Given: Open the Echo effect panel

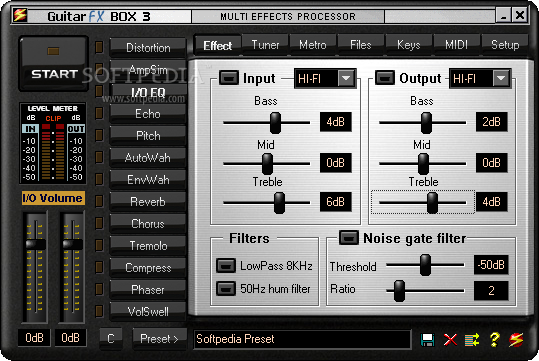Looking at the screenshot, I should click(148, 113).
